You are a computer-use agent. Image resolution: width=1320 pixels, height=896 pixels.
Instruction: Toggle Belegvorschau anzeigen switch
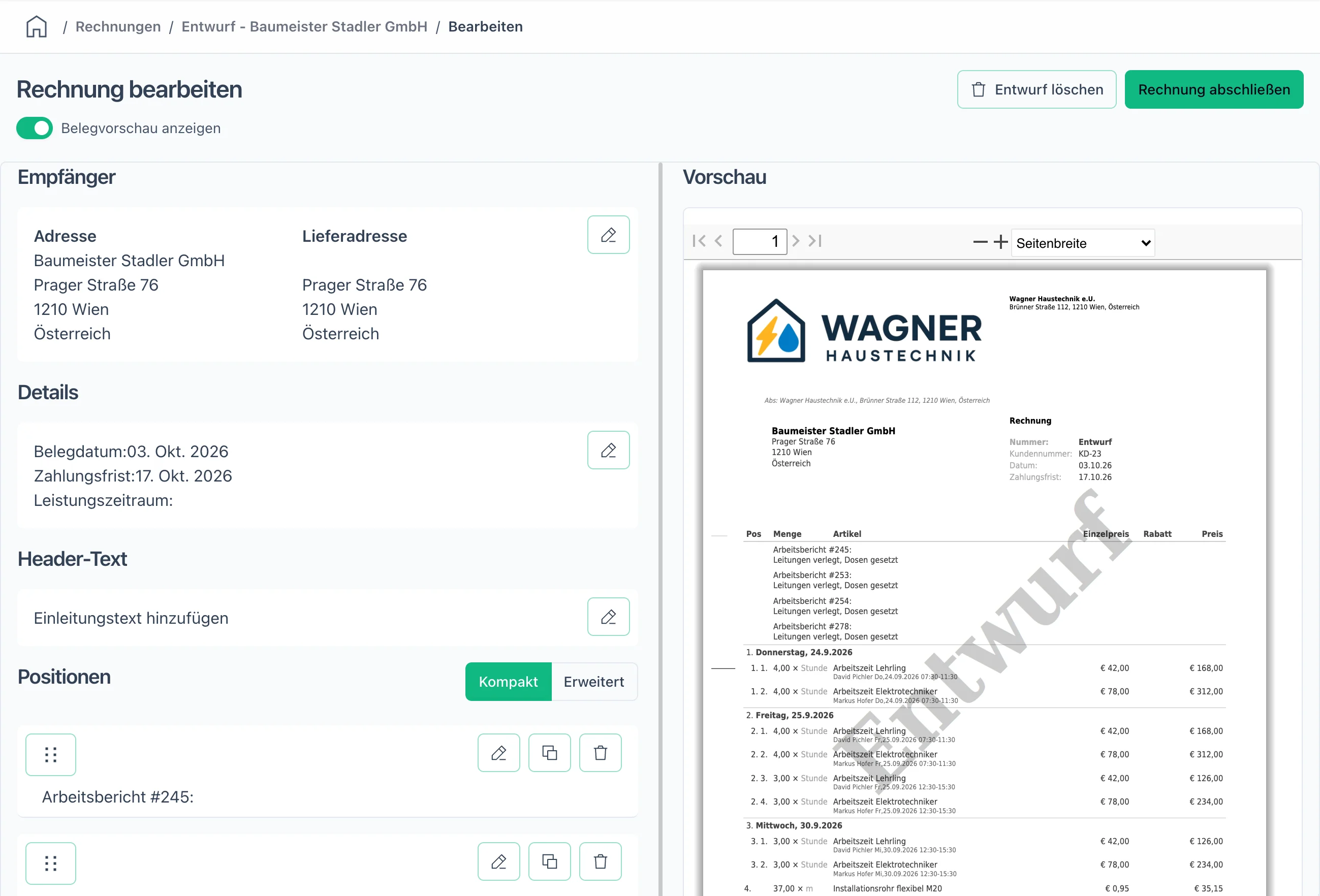tap(35, 129)
